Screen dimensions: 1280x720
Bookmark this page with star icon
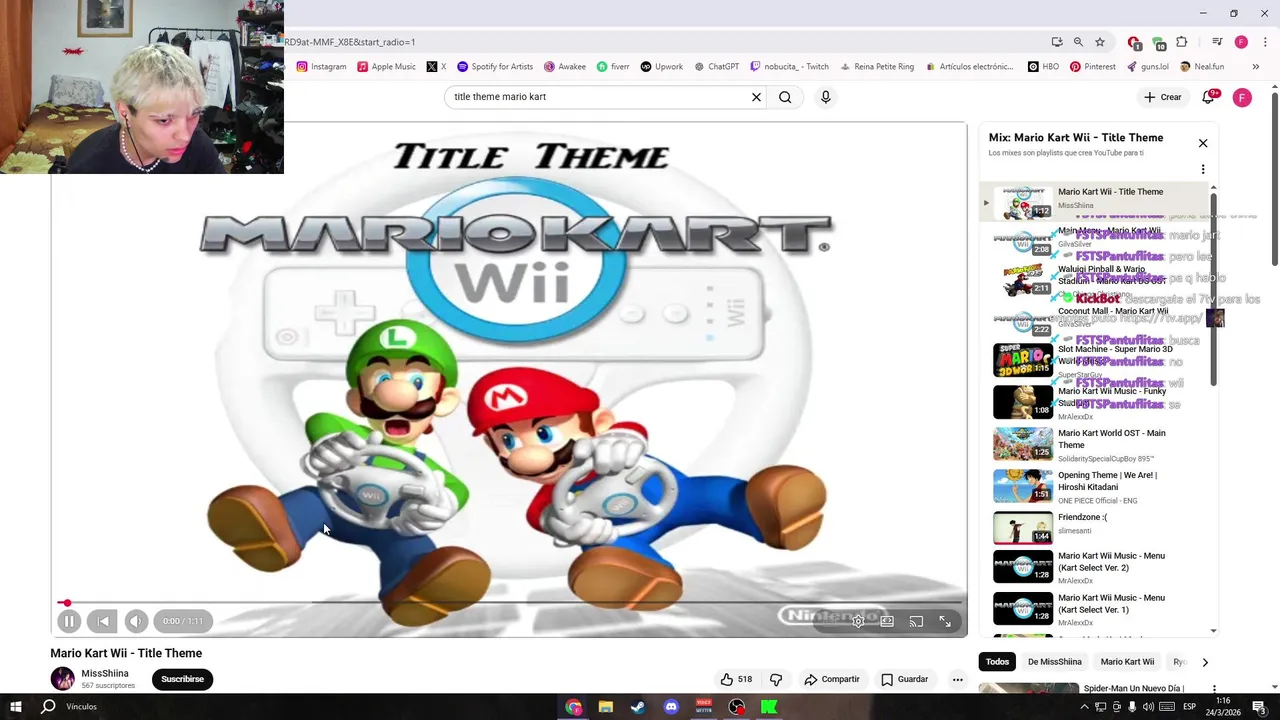pos(1100,42)
